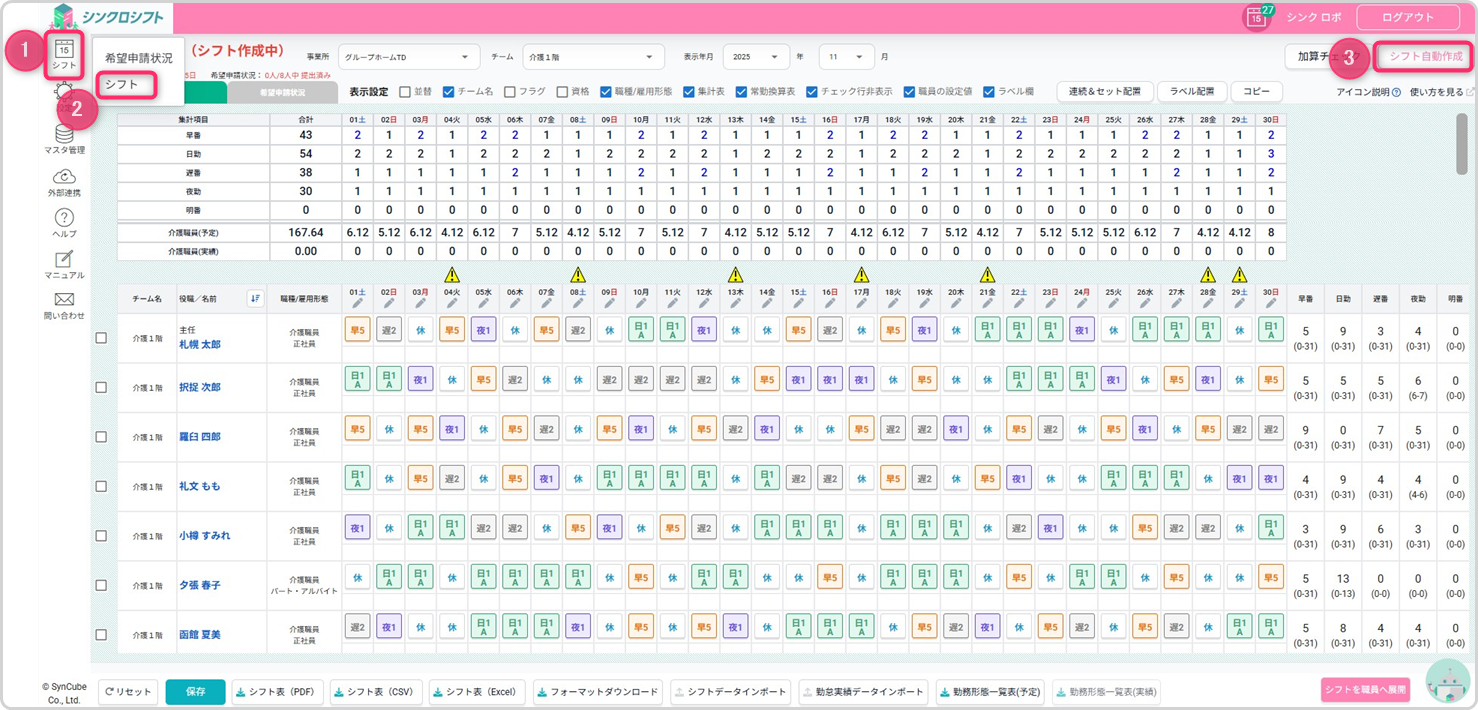Click the シフト自動作成 button
This screenshot has height=710, width=1478.
(1426, 57)
